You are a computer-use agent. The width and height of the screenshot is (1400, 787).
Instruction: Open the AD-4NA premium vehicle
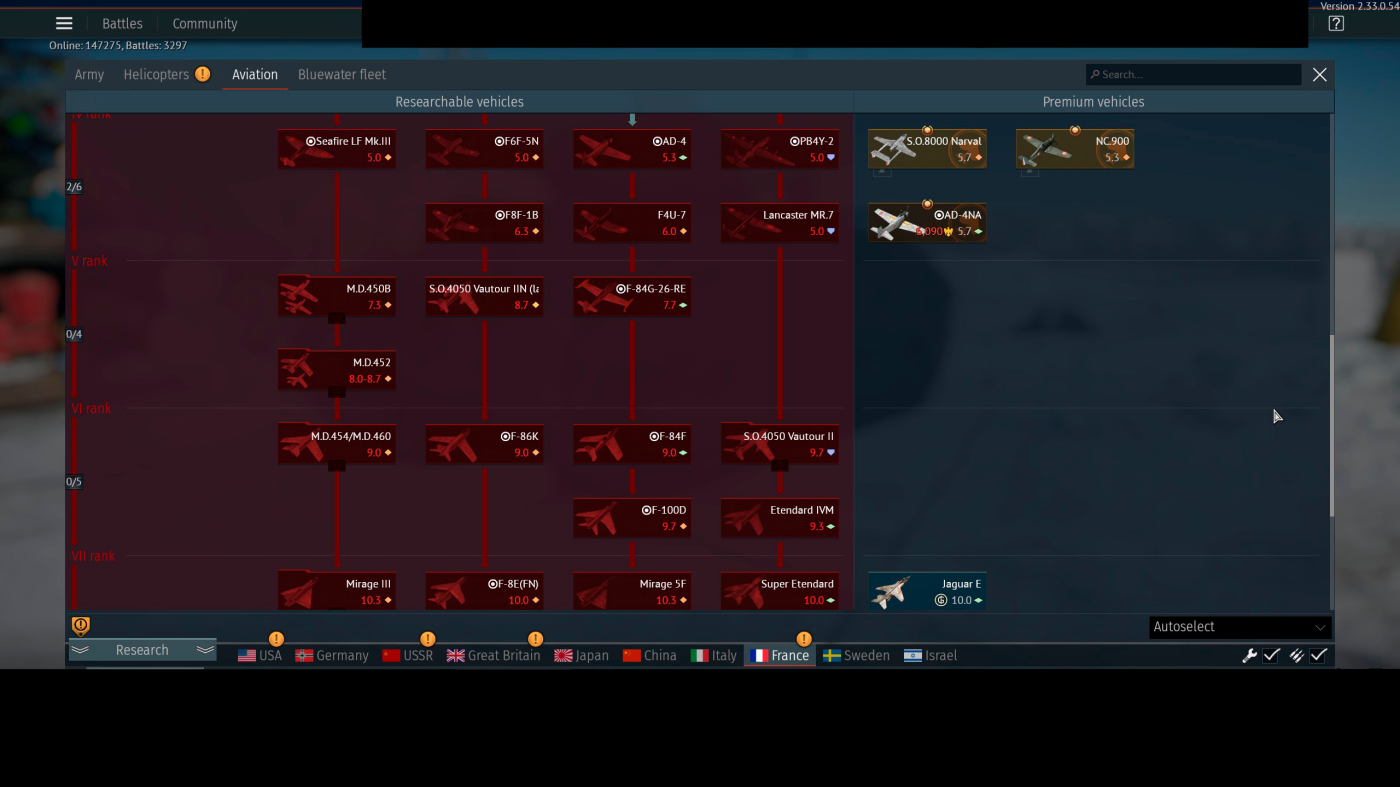pos(927,223)
